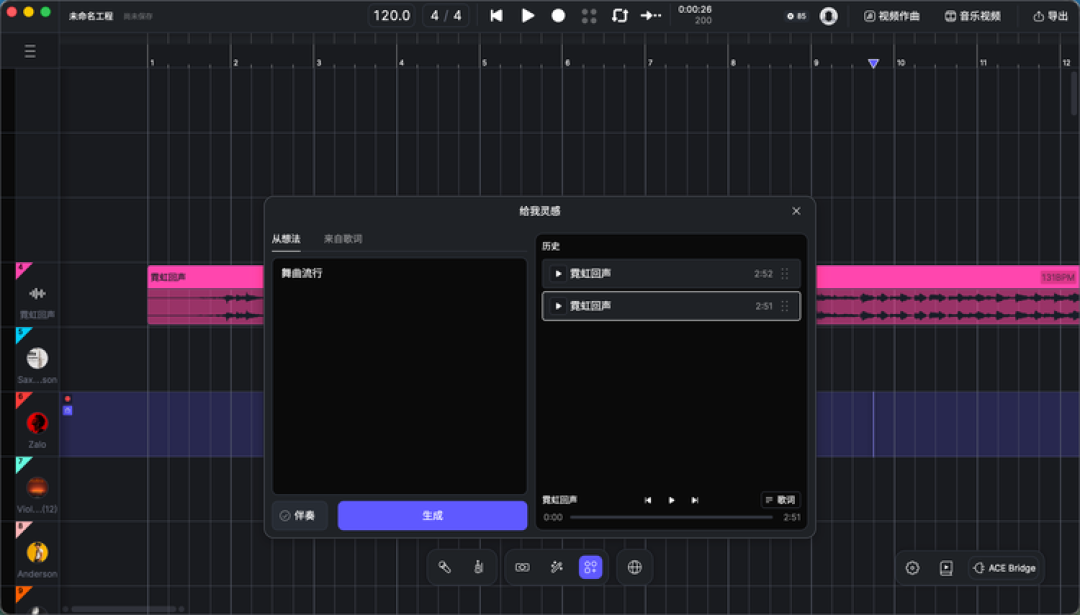Select the pink 霓虹回声 audio clip
This screenshot has width=1080, height=615.
pos(205,295)
